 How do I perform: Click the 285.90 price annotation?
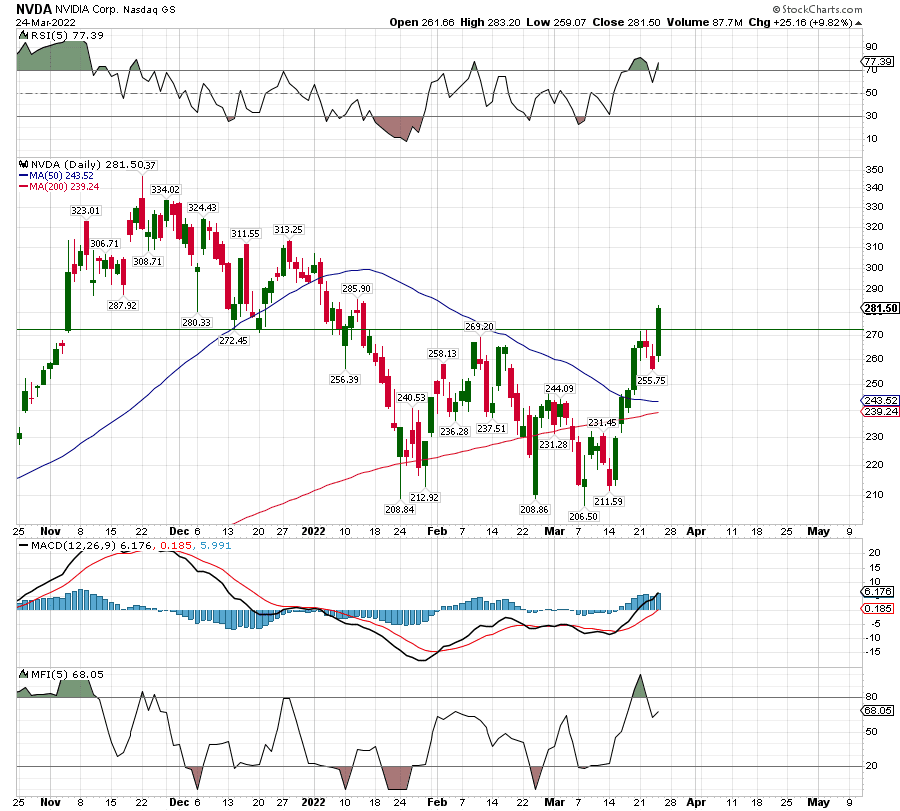tap(356, 289)
